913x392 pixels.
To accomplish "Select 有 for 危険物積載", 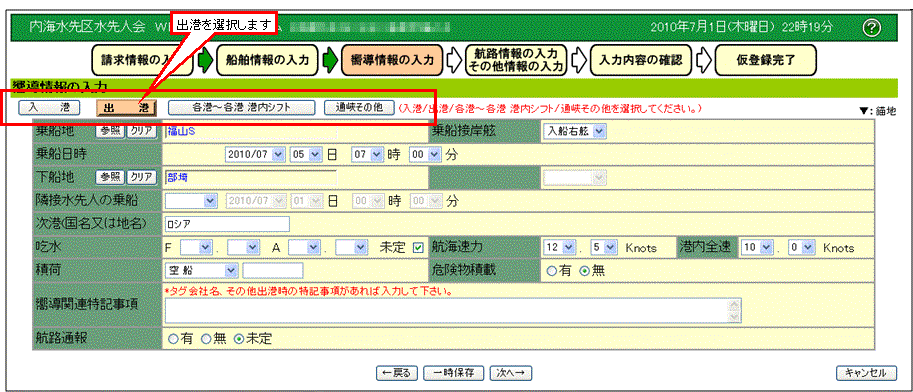I will coord(550,270).
